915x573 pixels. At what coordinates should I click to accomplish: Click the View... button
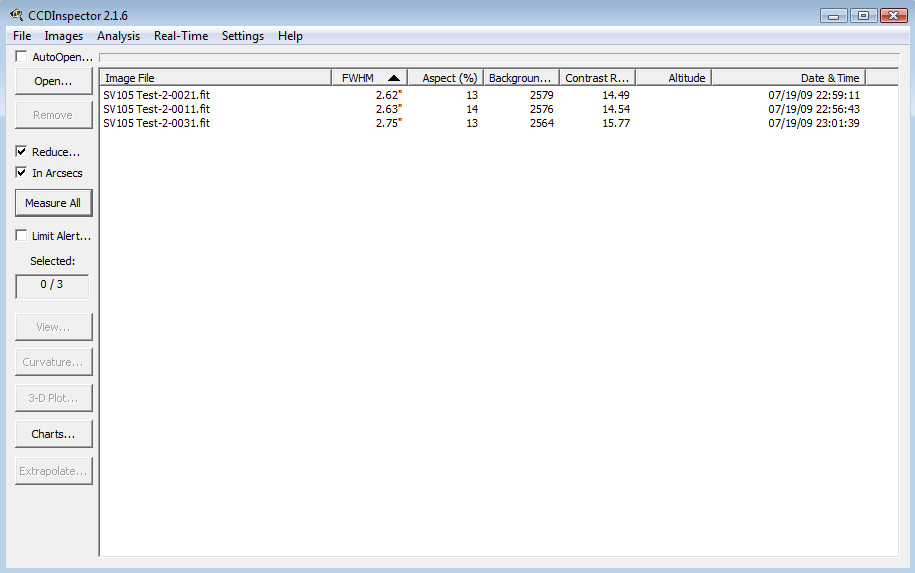54,327
